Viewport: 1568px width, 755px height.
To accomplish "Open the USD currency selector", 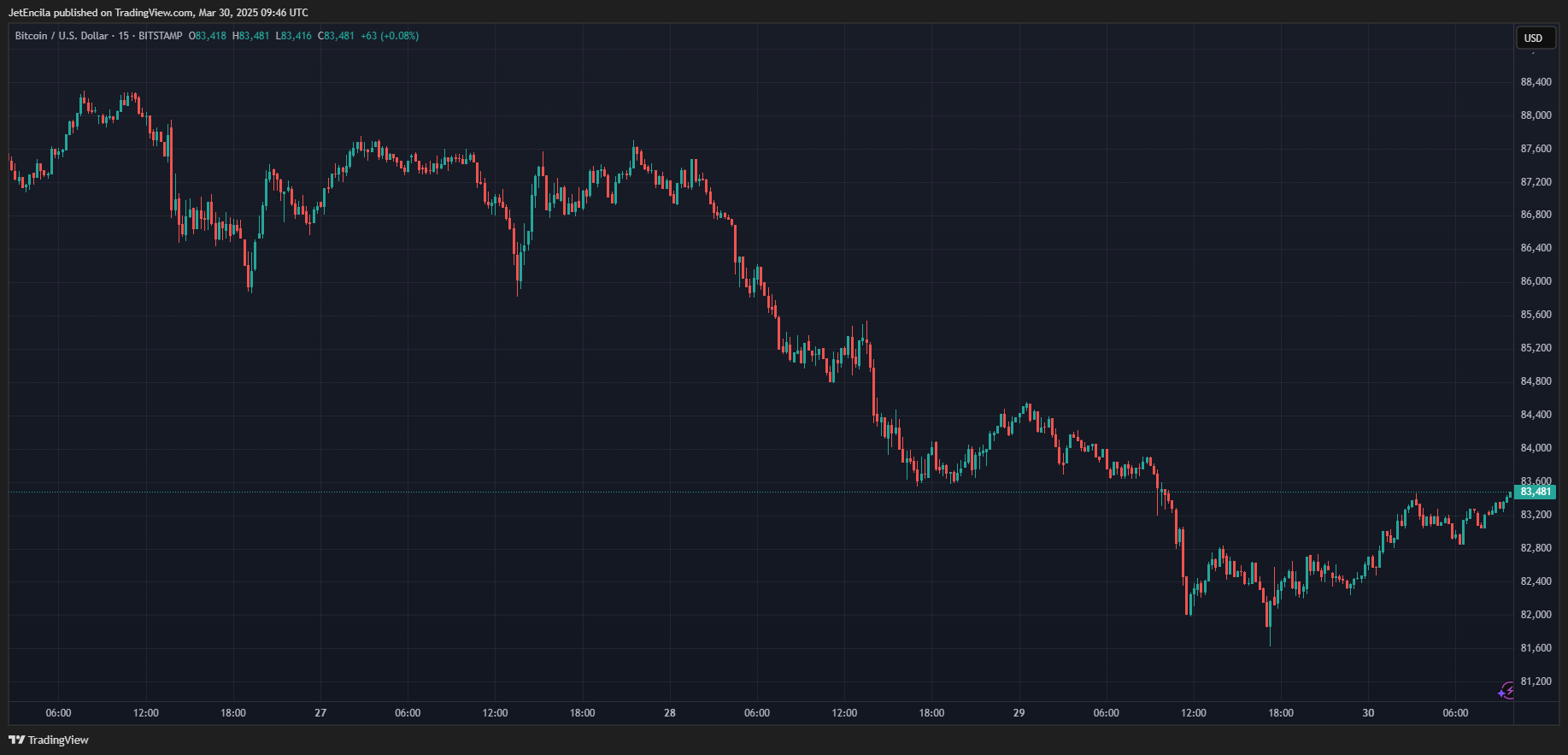I will (x=1534, y=38).
